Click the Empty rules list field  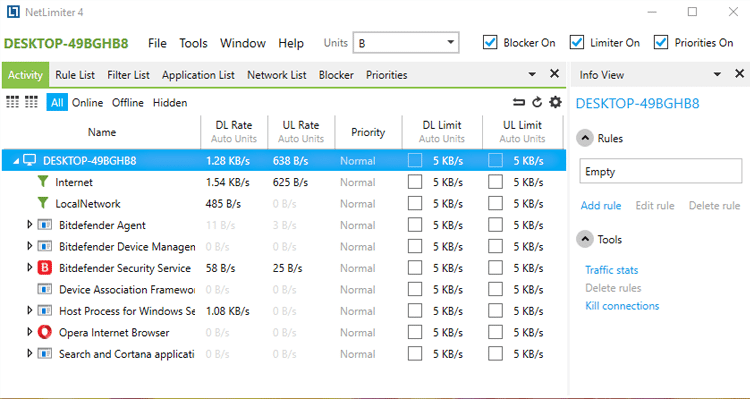pos(661,171)
